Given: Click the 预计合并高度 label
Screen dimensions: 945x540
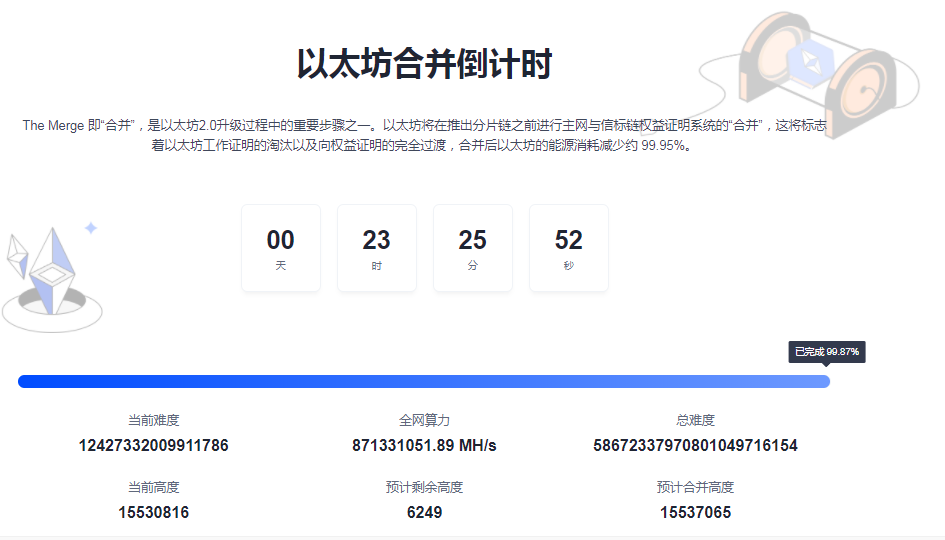Looking at the screenshot, I should (695, 487).
